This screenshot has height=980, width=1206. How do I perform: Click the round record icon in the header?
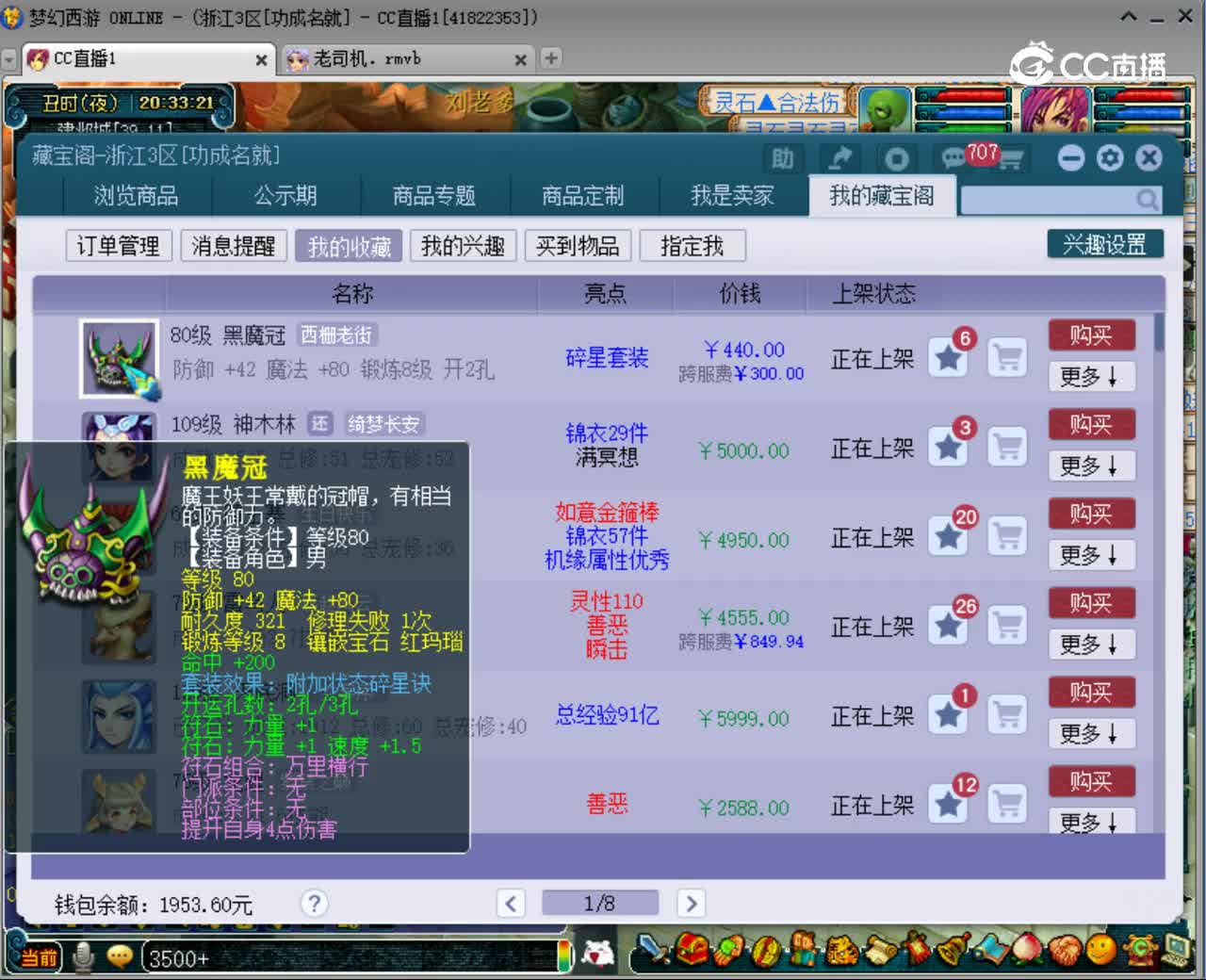click(896, 158)
